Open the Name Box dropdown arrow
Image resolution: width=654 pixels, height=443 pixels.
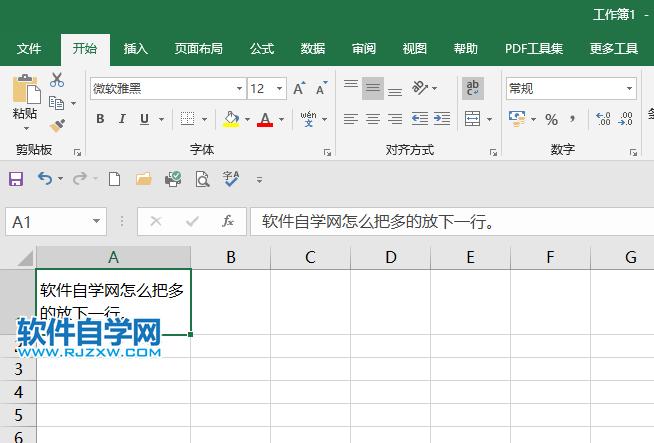96,221
